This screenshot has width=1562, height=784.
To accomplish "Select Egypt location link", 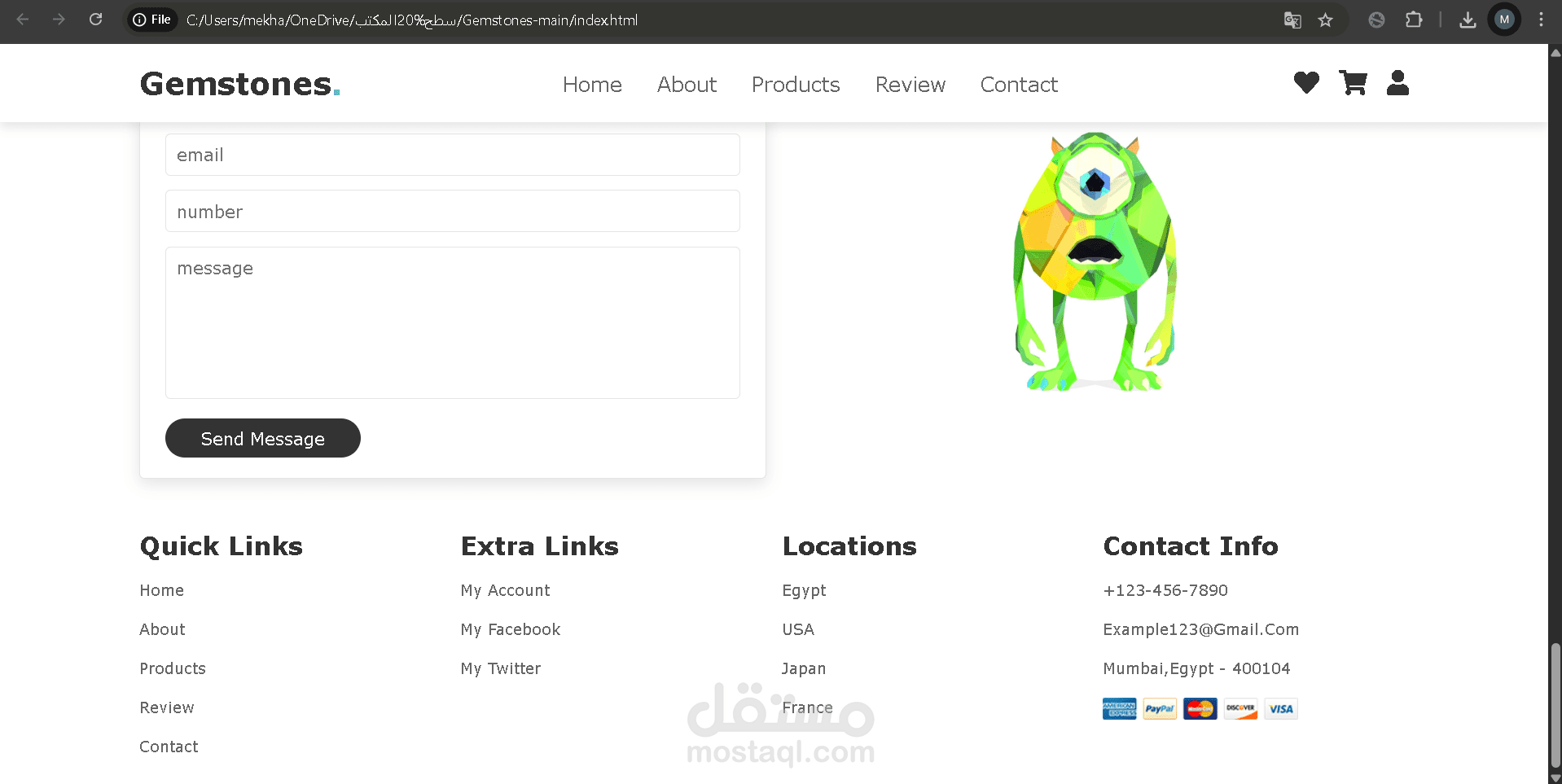I will click(804, 590).
